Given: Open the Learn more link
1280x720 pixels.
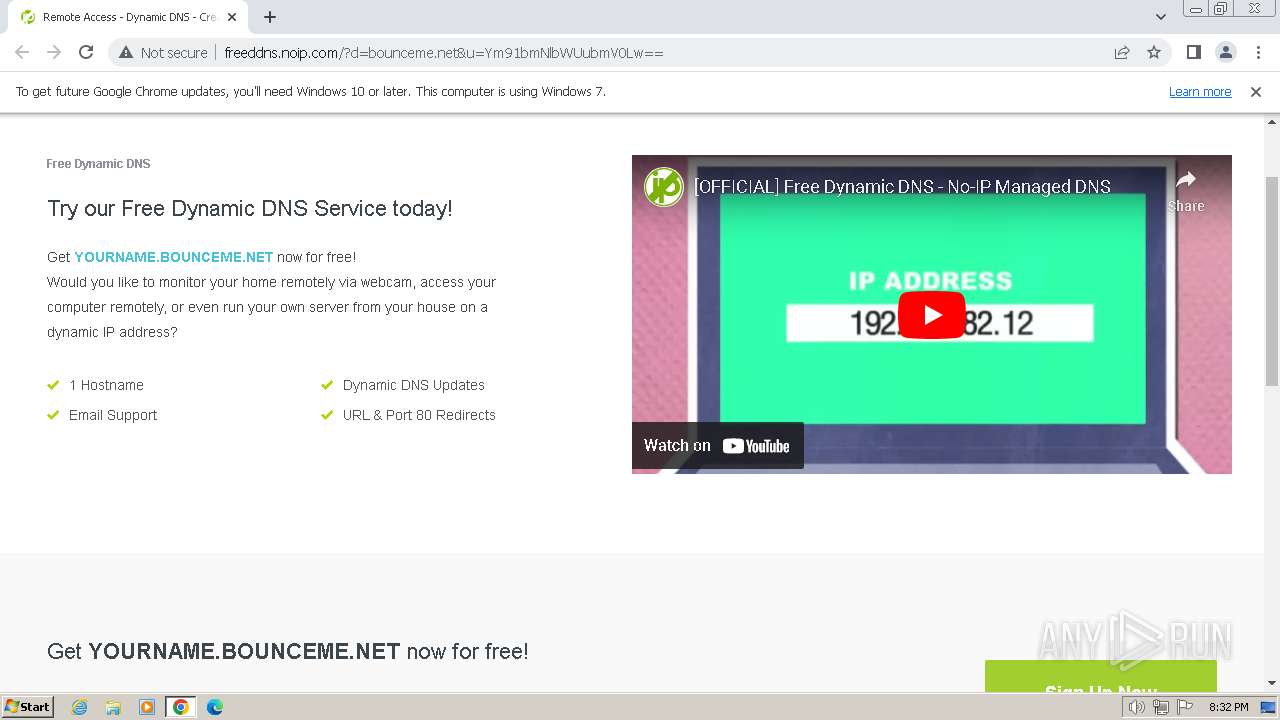Looking at the screenshot, I should click(x=1200, y=91).
